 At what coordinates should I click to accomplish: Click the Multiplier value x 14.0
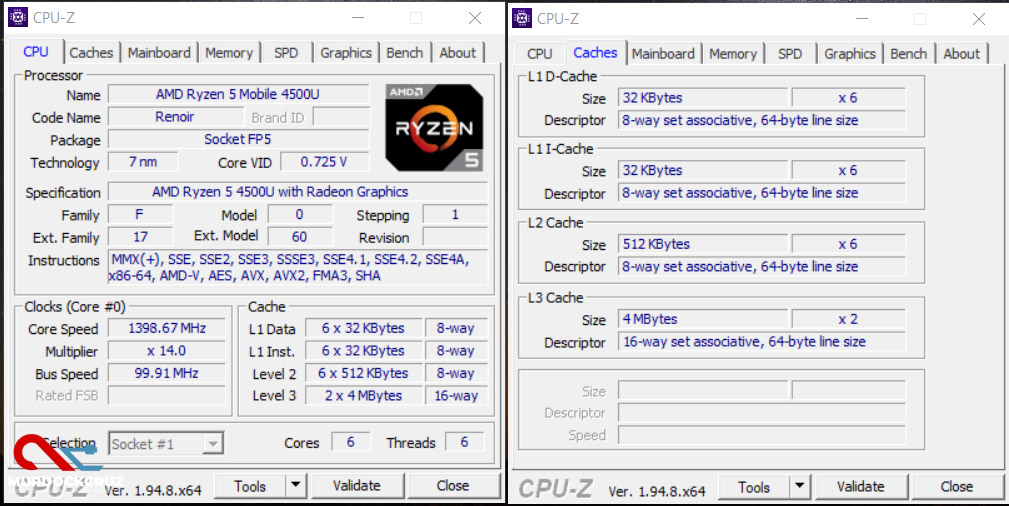167,351
